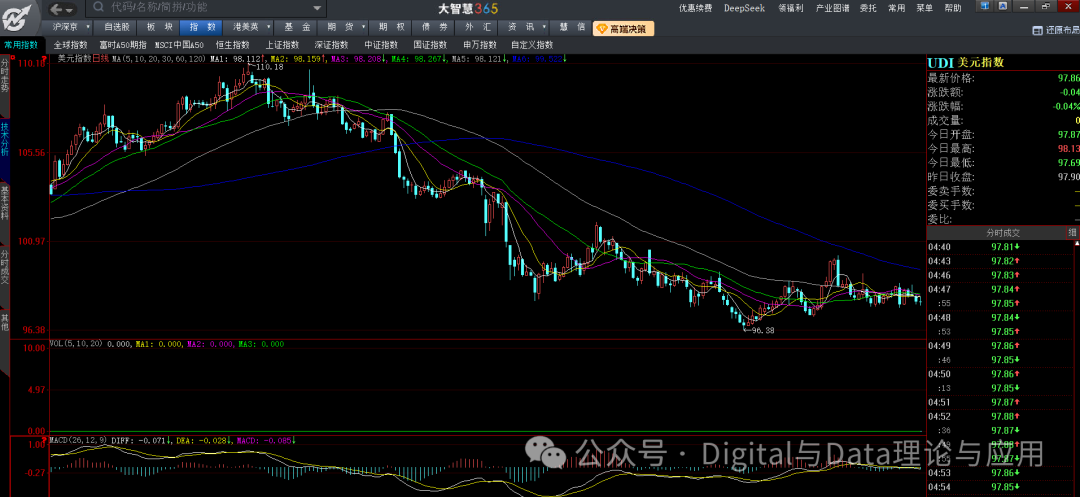1080x497 pixels.
Task: Expand the 期货 dropdown arrow
Action: 363,28
